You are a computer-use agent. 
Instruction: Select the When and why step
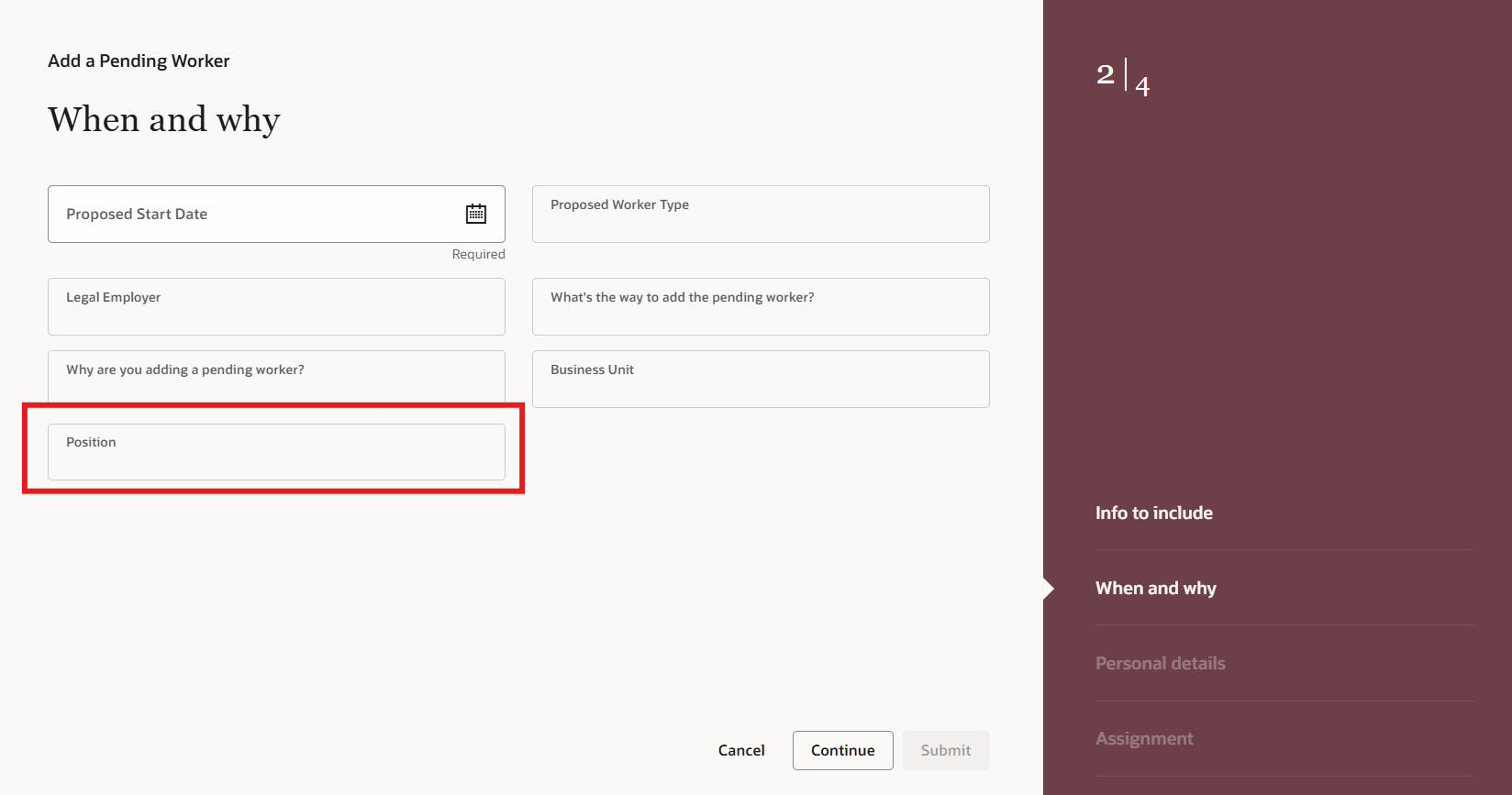pyautogui.click(x=1156, y=588)
